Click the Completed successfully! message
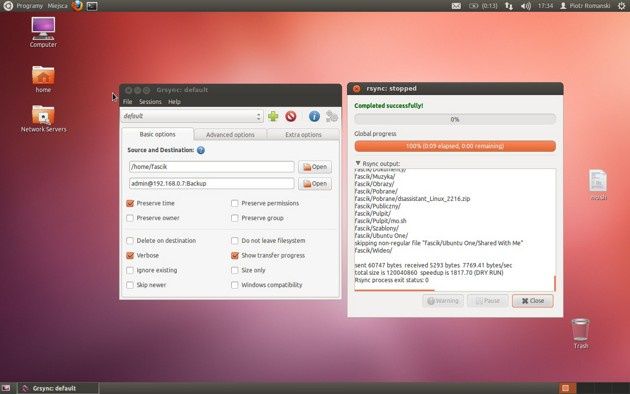This screenshot has width=630, height=394. tap(389, 106)
